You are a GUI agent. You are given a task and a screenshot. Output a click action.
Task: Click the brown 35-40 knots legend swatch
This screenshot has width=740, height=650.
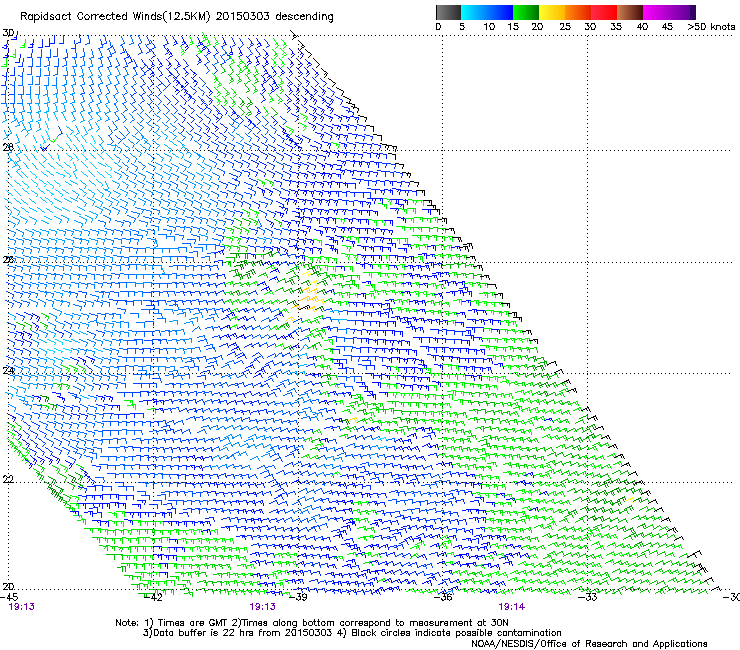(x=630, y=12)
